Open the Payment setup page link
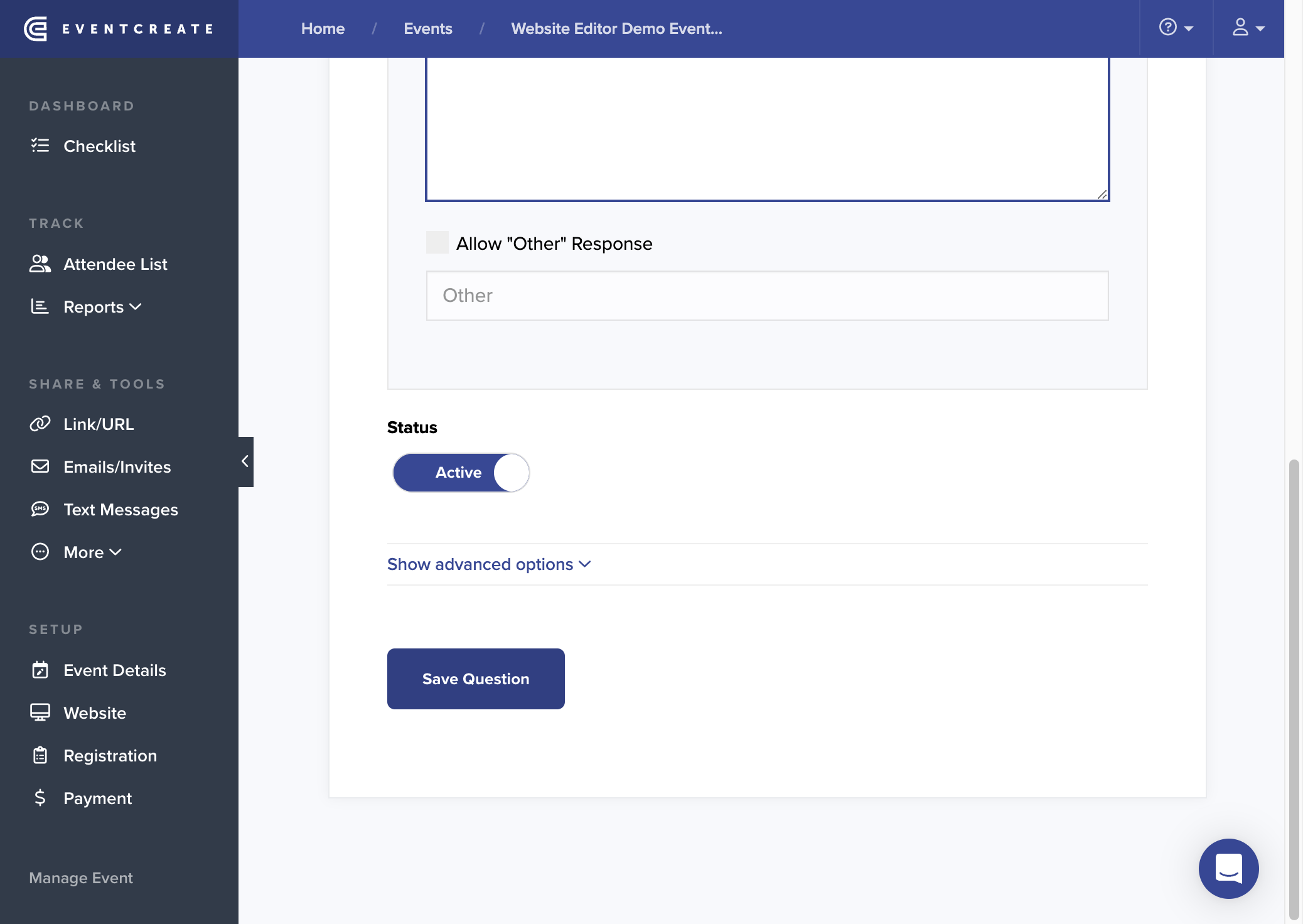Image resolution: width=1303 pixels, height=924 pixels. point(98,798)
